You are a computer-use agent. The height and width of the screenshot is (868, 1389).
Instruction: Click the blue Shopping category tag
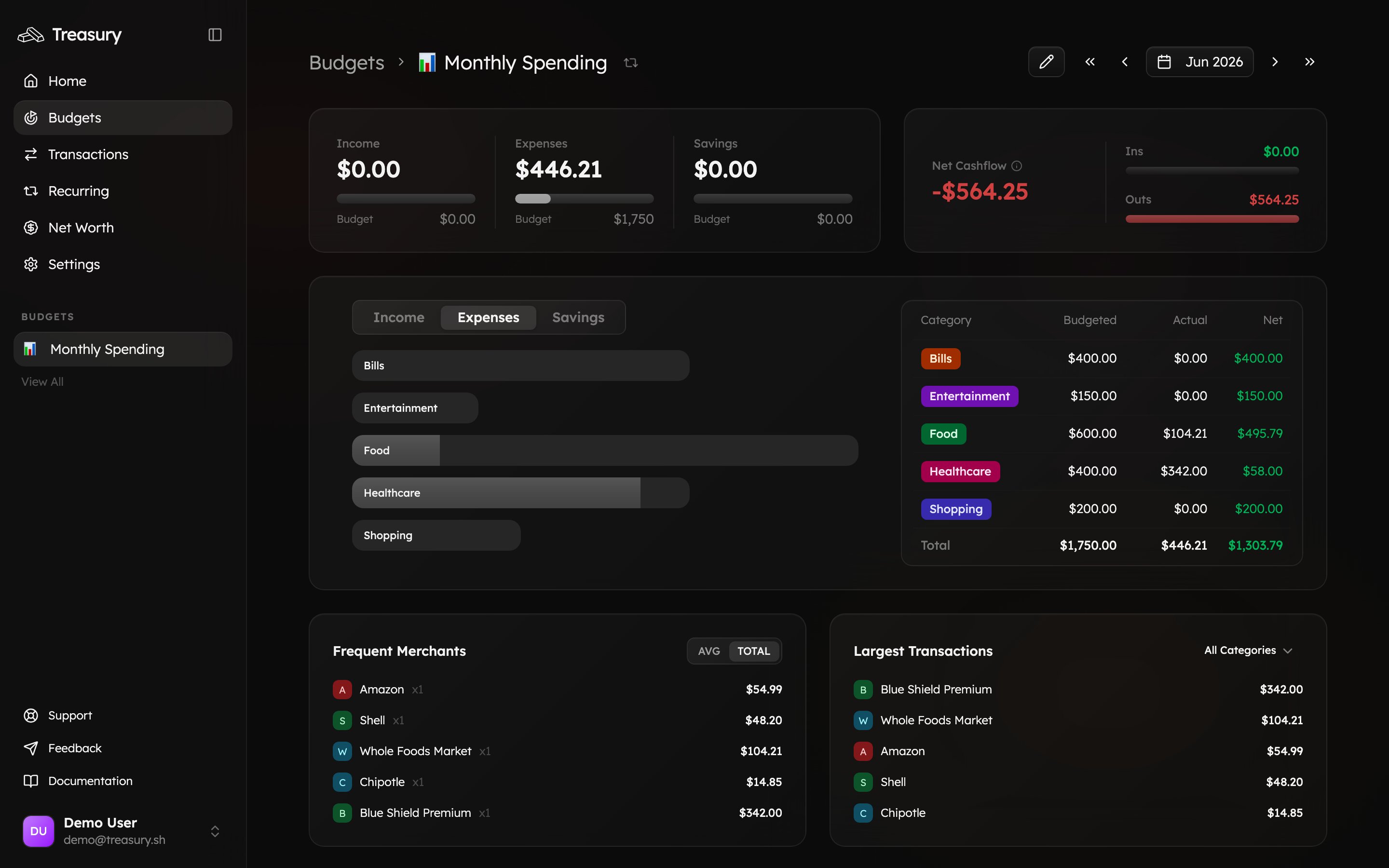click(955, 509)
